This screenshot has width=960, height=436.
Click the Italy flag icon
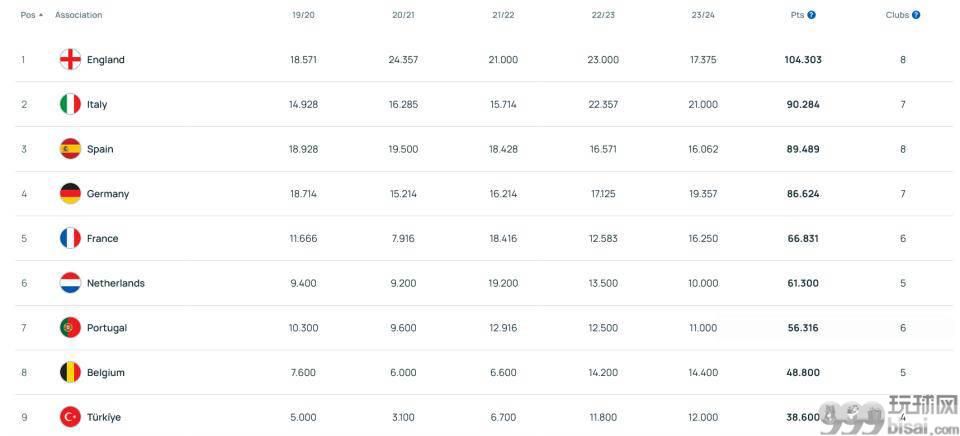pos(70,104)
